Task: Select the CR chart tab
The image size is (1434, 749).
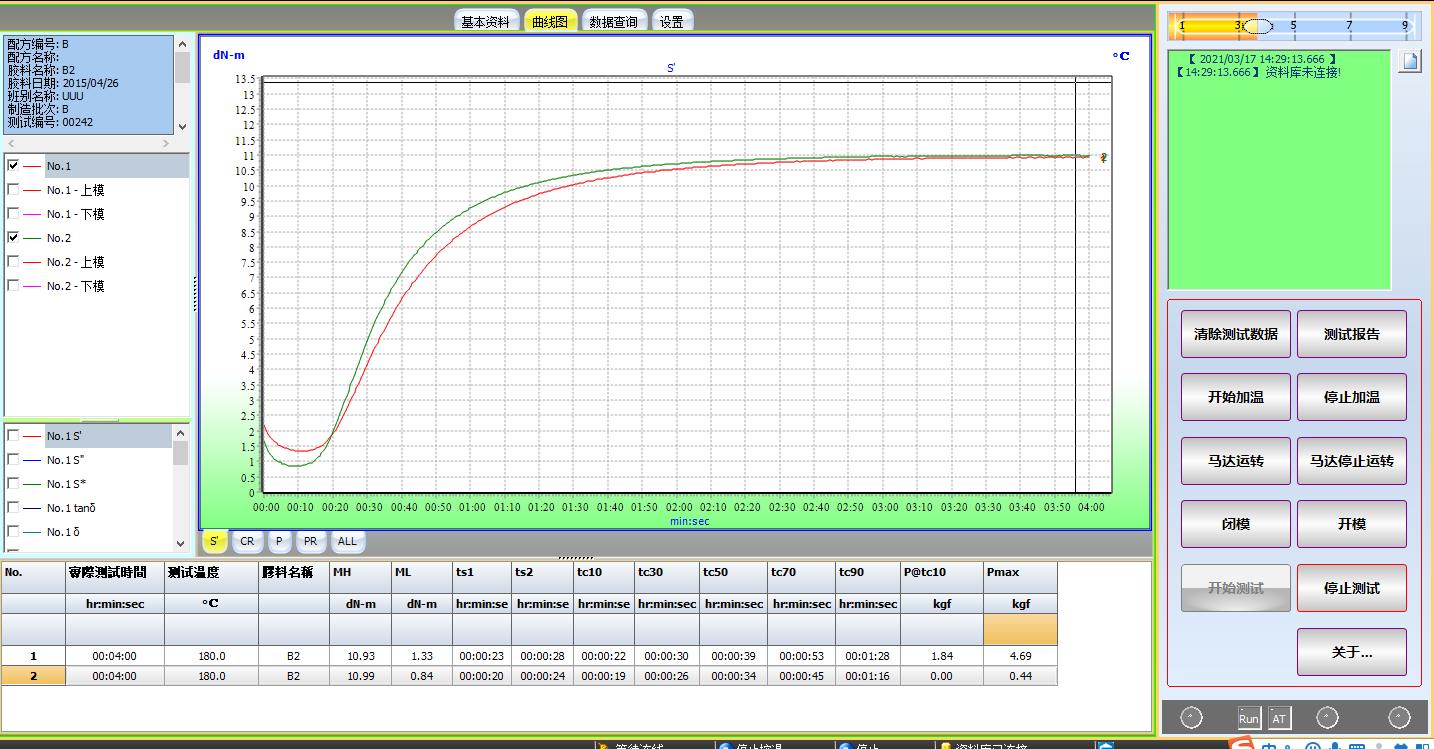Action: click(247, 541)
